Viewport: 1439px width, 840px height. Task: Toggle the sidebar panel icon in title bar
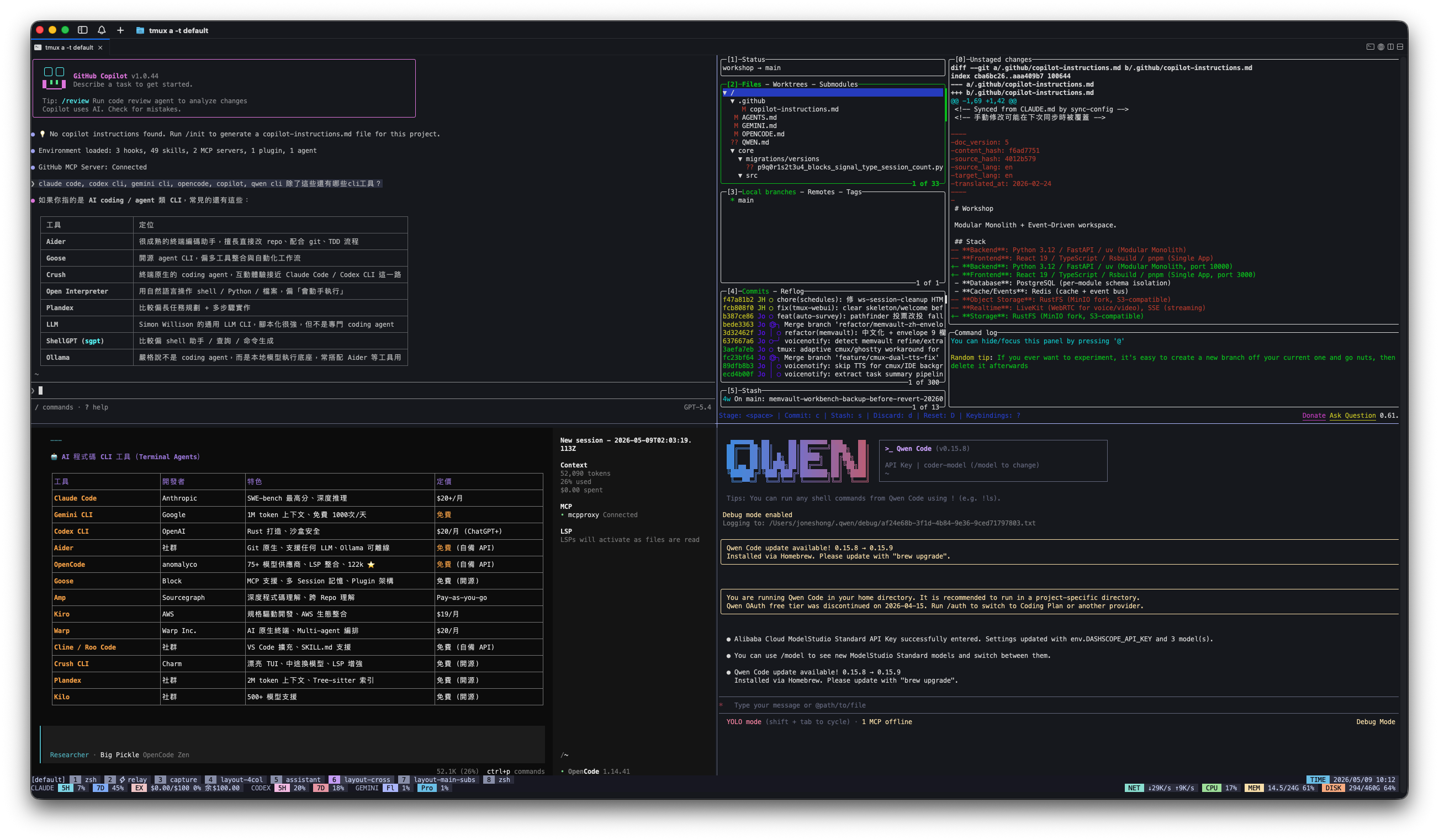click(83, 30)
